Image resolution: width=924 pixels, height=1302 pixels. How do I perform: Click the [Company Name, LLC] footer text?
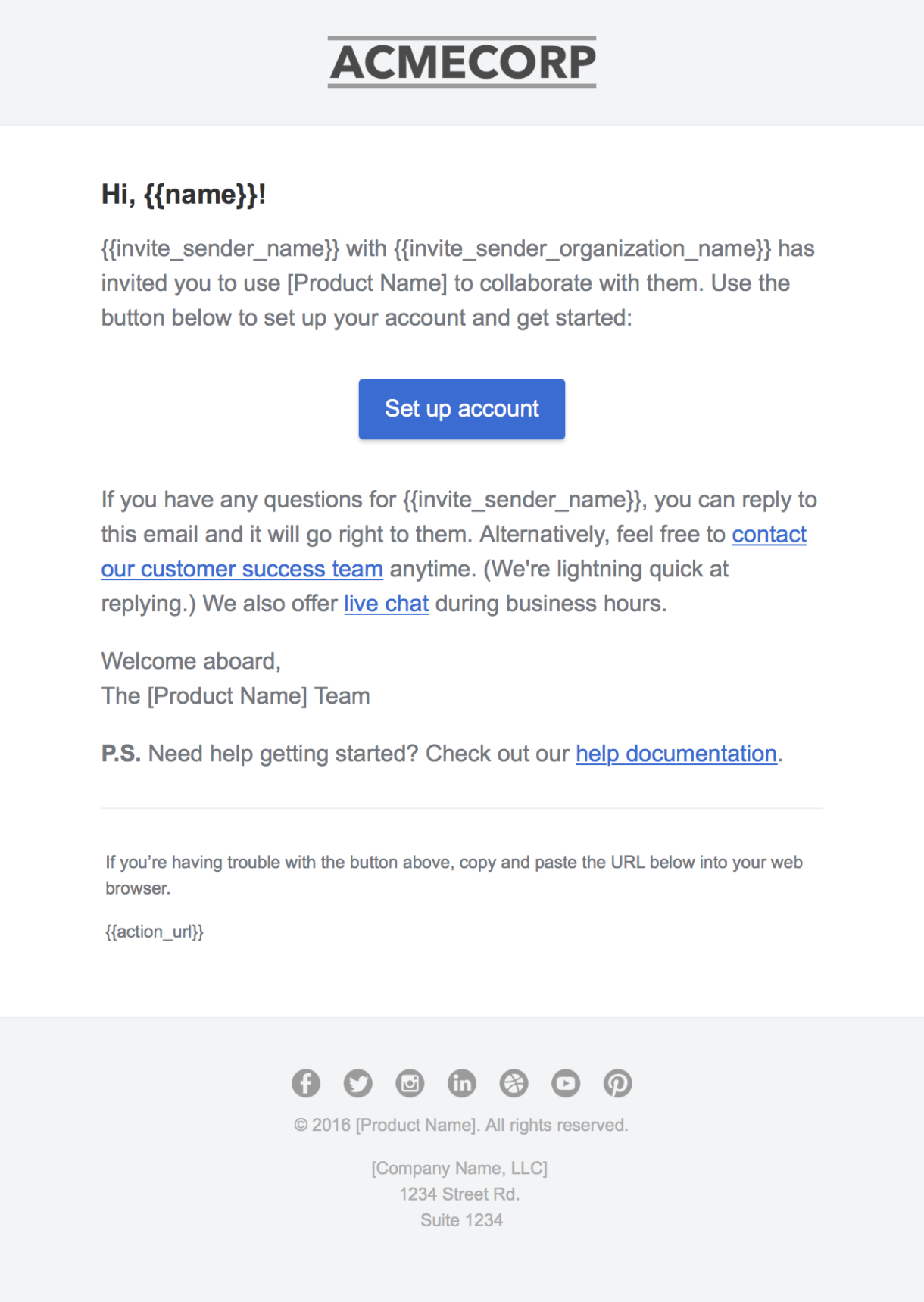461,1168
